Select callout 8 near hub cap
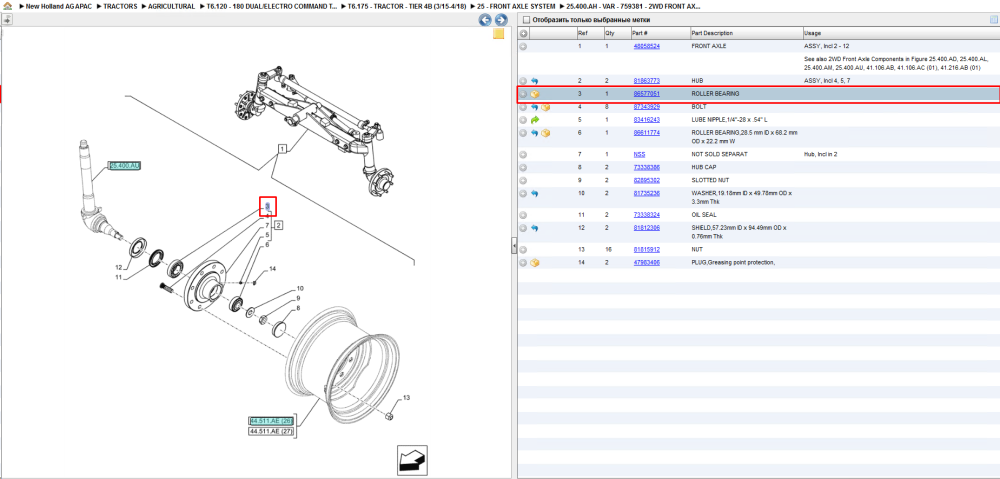The width and height of the screenshot is (1000, 479). pos(298,309)
